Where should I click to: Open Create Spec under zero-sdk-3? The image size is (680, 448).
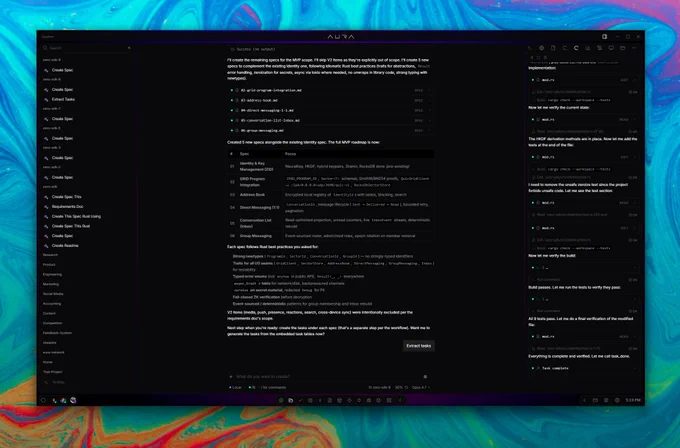(62, 158)
